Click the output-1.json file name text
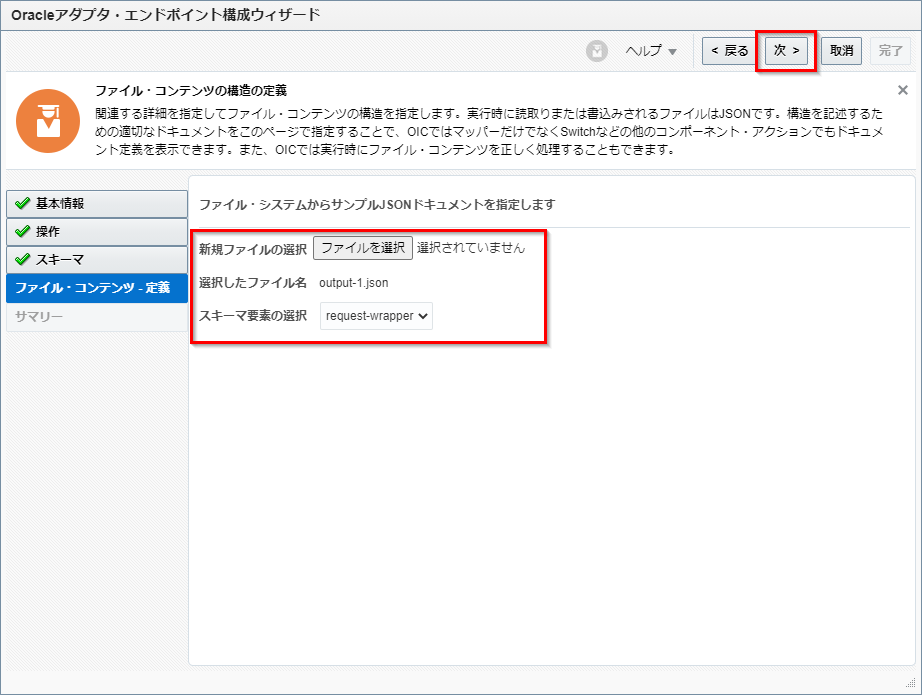Viewport: 922px width, 695px height. [353, 283]
